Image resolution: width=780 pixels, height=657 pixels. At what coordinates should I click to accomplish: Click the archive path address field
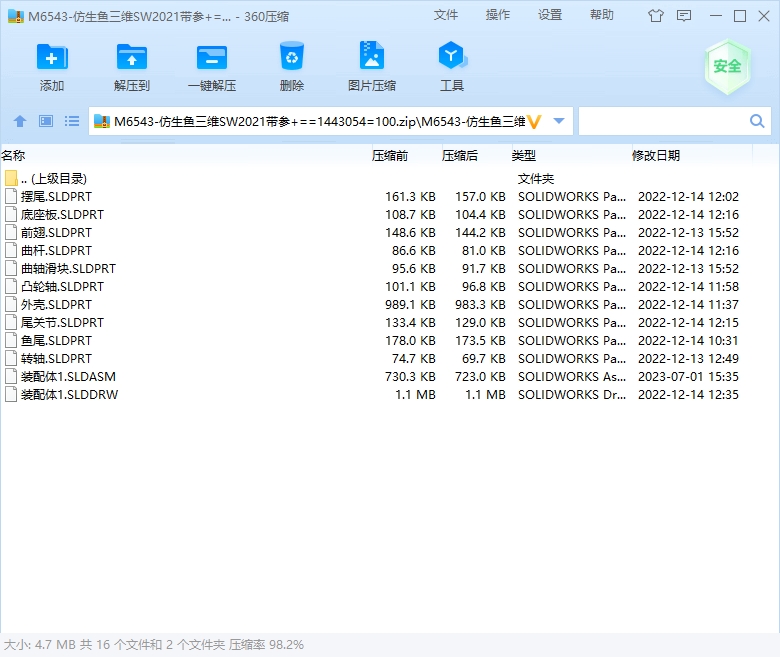click(331, 121)
